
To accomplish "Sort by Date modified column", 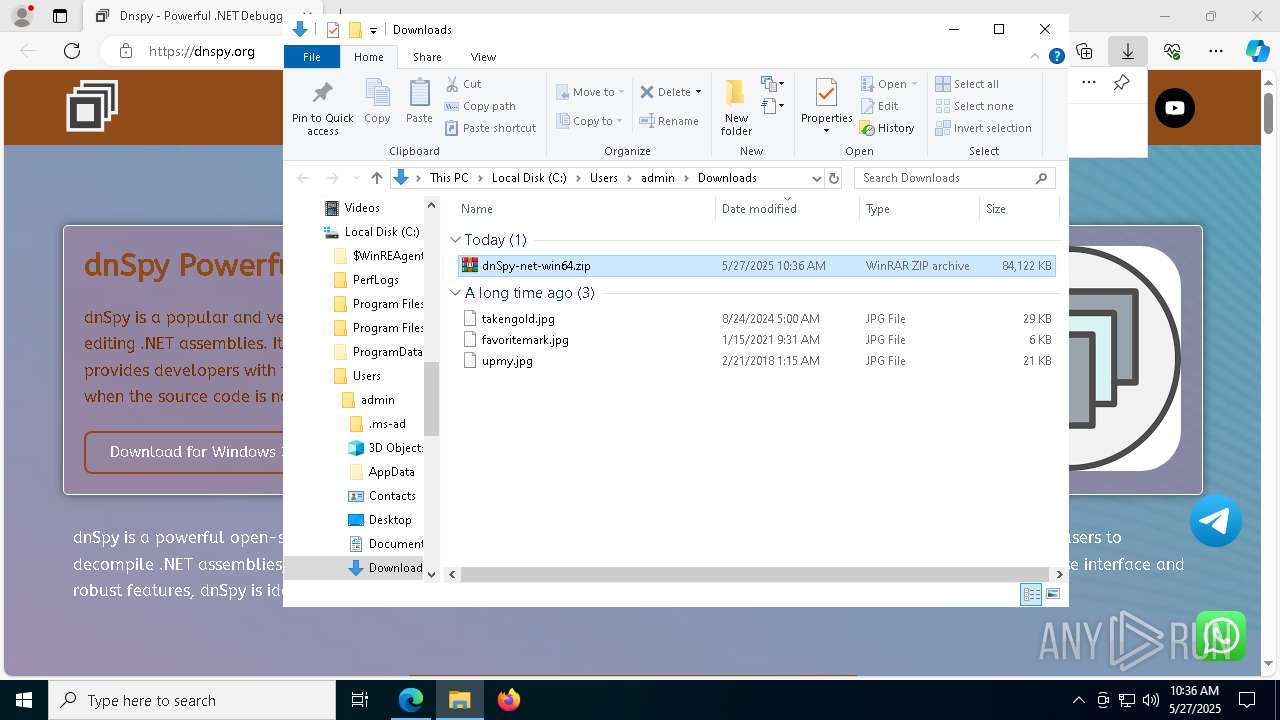I will (x=787, y=209).
